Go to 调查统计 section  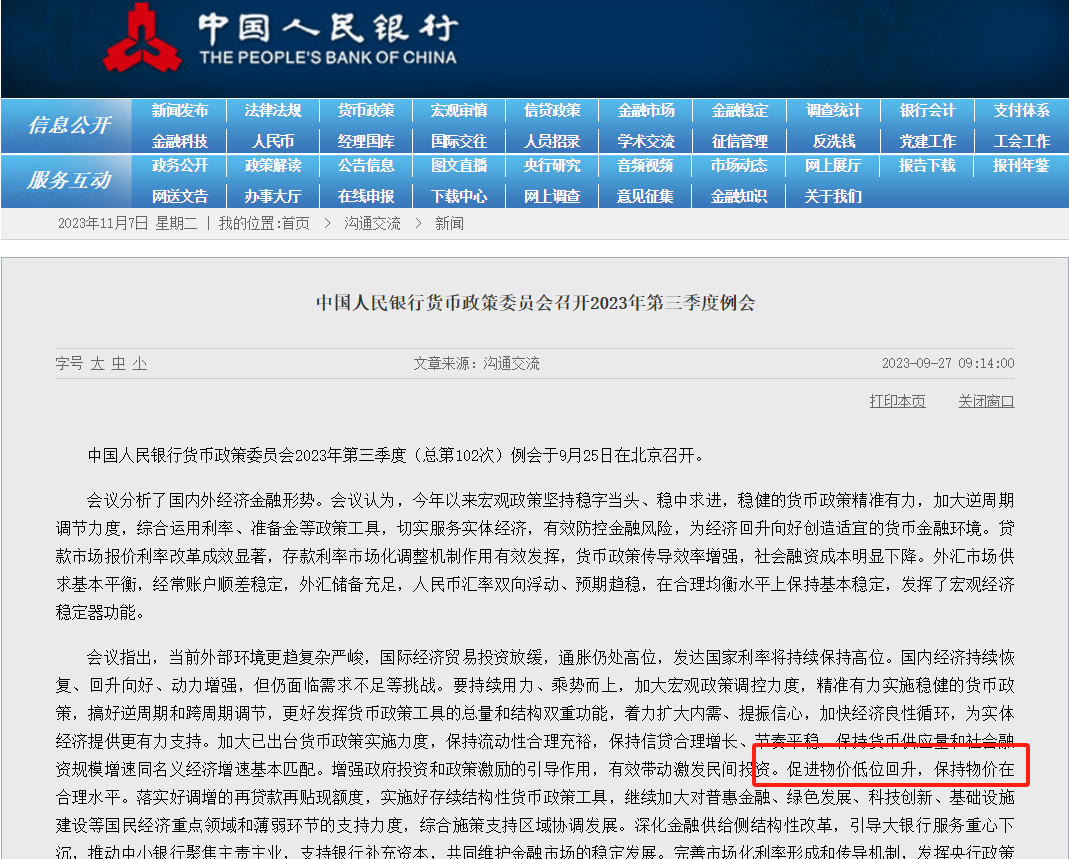833,110
